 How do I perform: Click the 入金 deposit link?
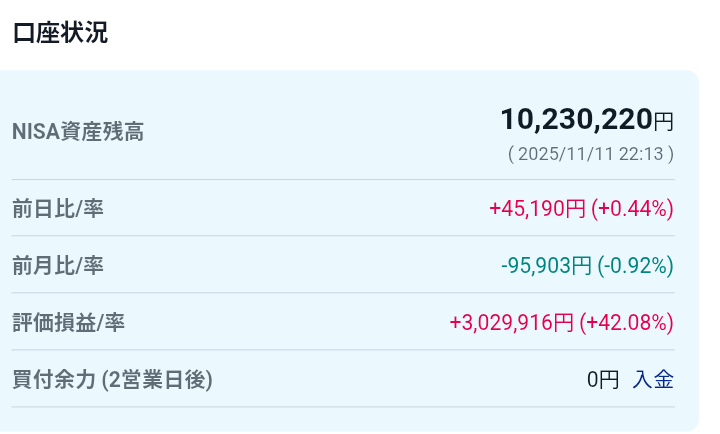653,380
